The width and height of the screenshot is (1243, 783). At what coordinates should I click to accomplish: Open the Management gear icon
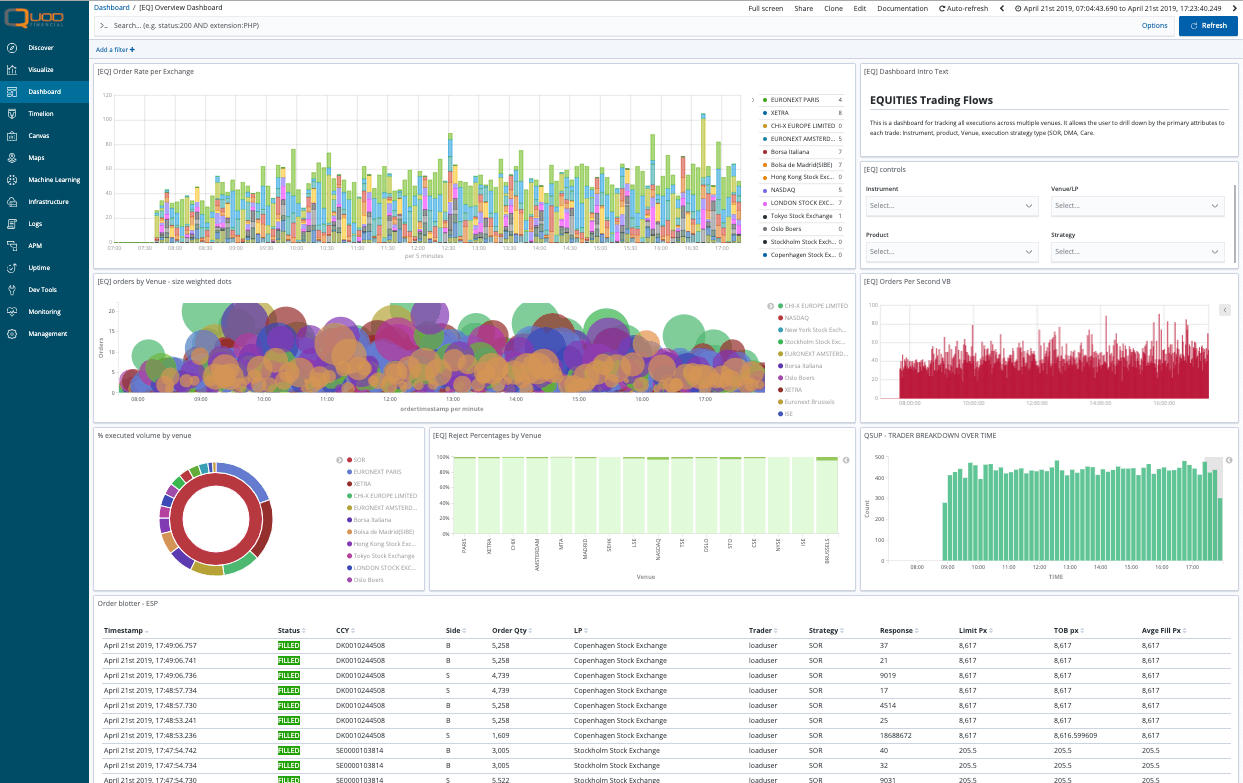[11, 334]
